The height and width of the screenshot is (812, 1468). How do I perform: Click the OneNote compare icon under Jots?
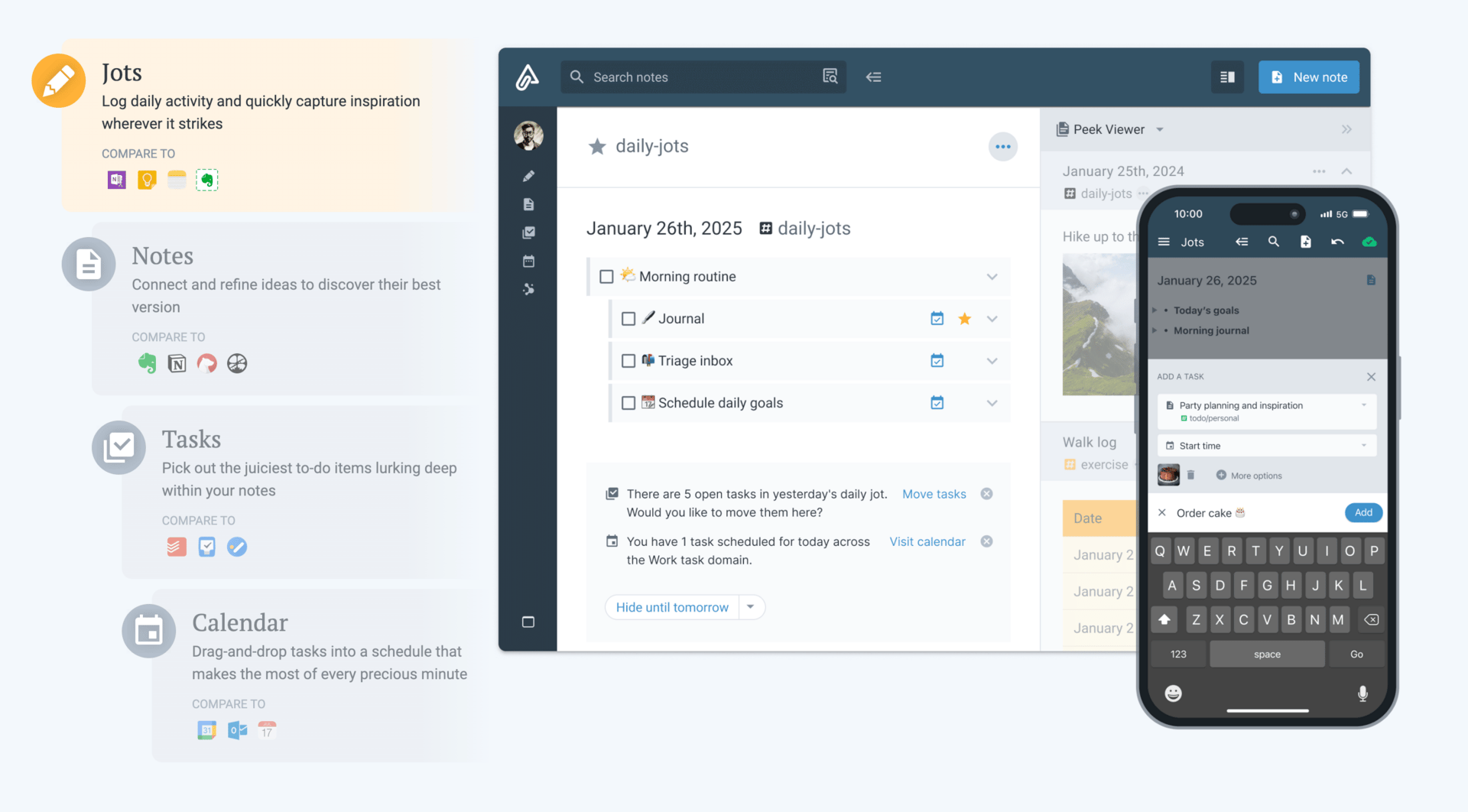pyautogui.click(x=116, y=180)
